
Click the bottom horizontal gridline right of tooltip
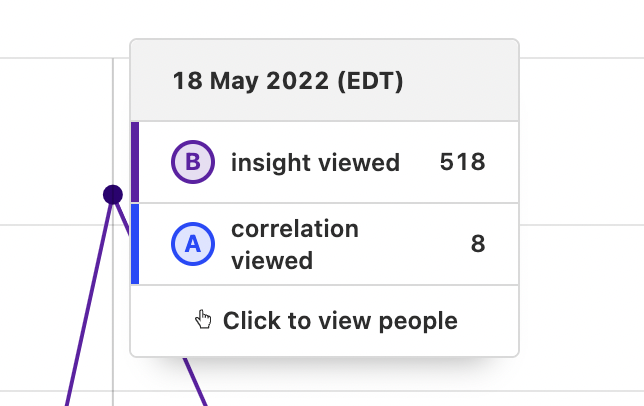[580, 391]
